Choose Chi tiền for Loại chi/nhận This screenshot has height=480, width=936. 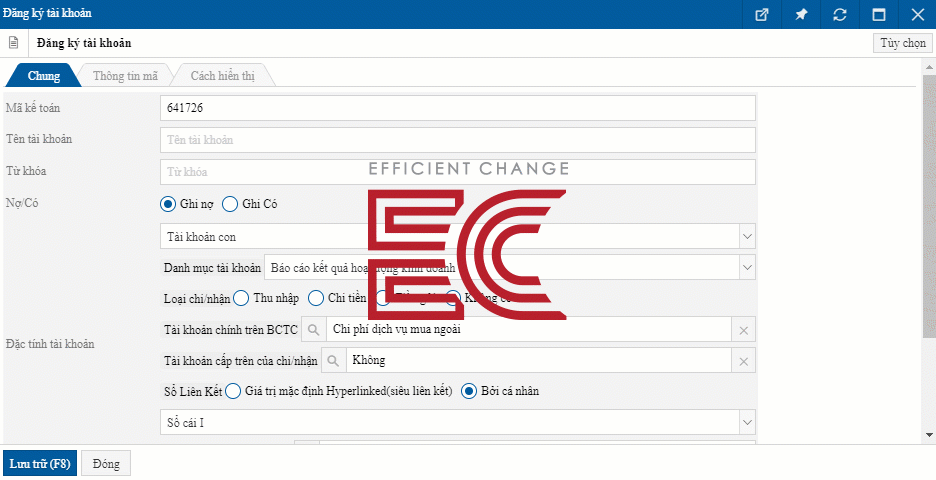[x=316, y=298]
